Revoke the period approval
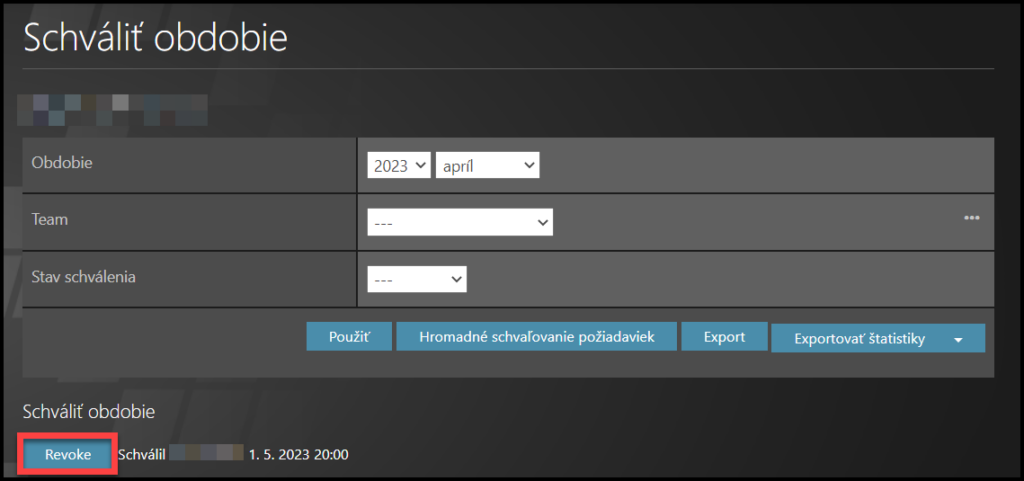This screenshot has height=481, width=1024. pos(68,455)
